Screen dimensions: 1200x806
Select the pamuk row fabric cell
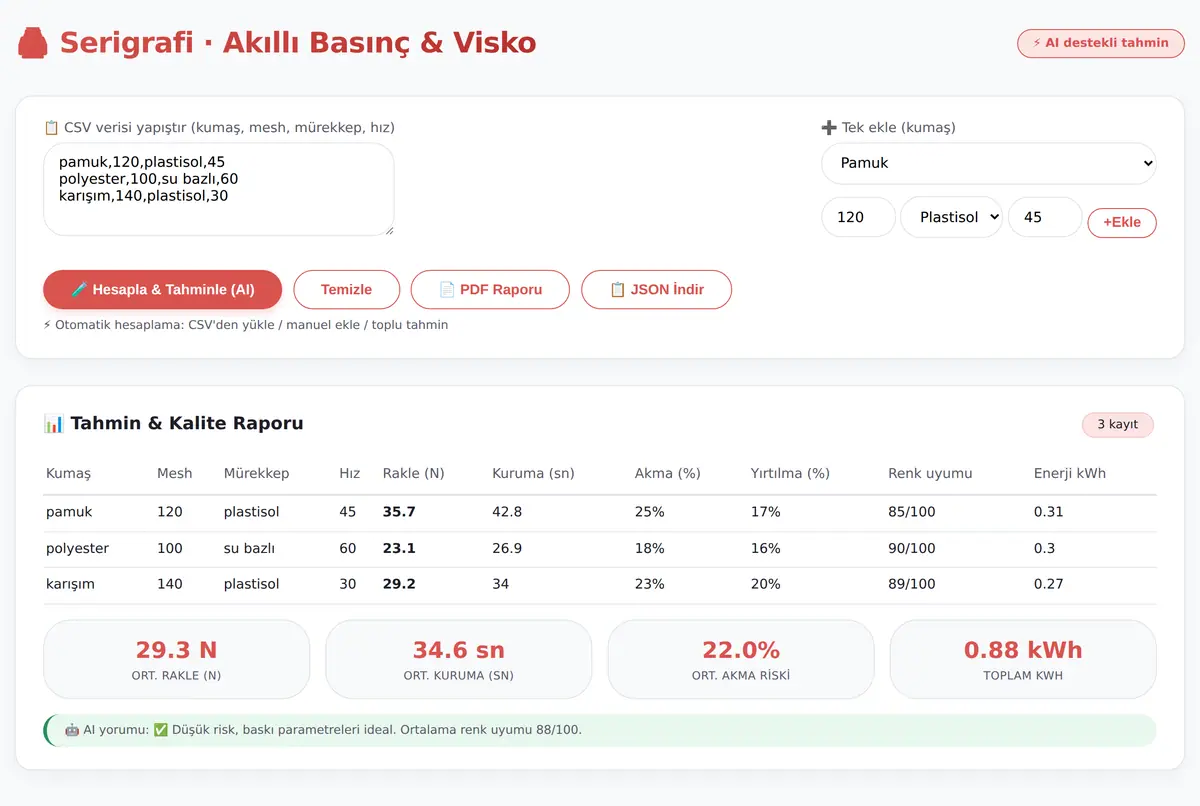69,512
